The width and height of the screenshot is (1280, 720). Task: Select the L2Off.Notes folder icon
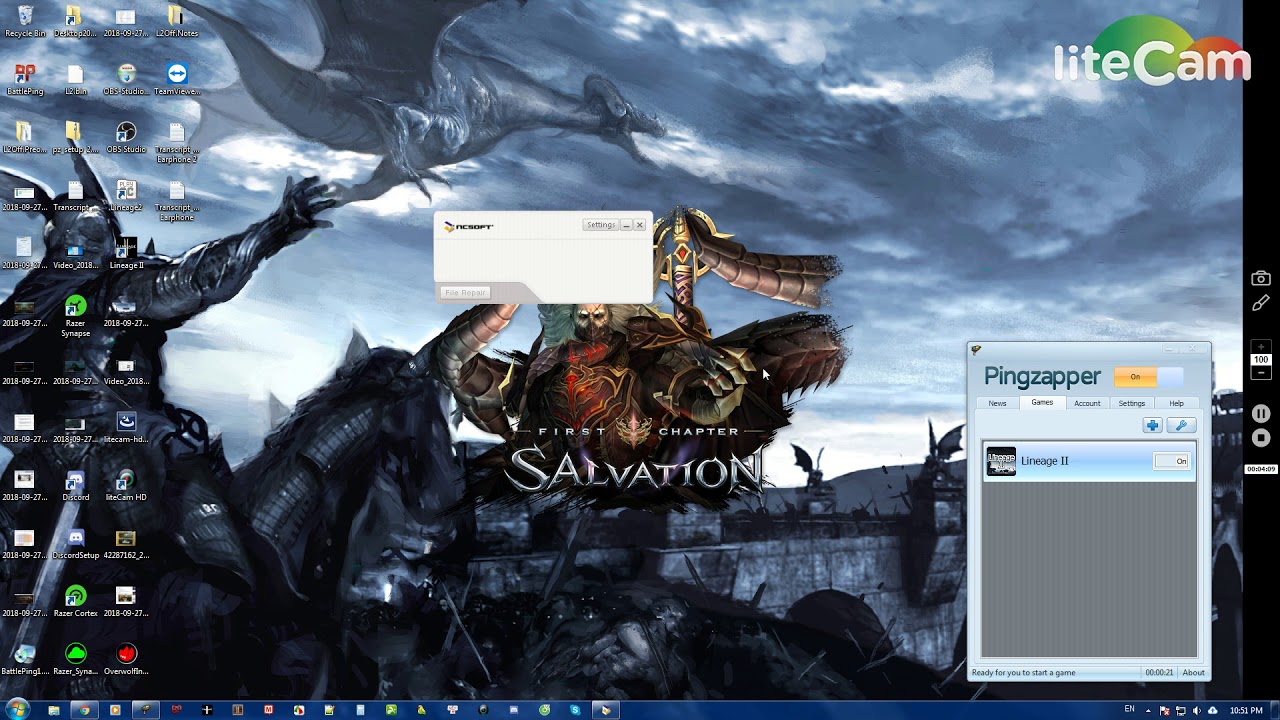click(177, 21)
